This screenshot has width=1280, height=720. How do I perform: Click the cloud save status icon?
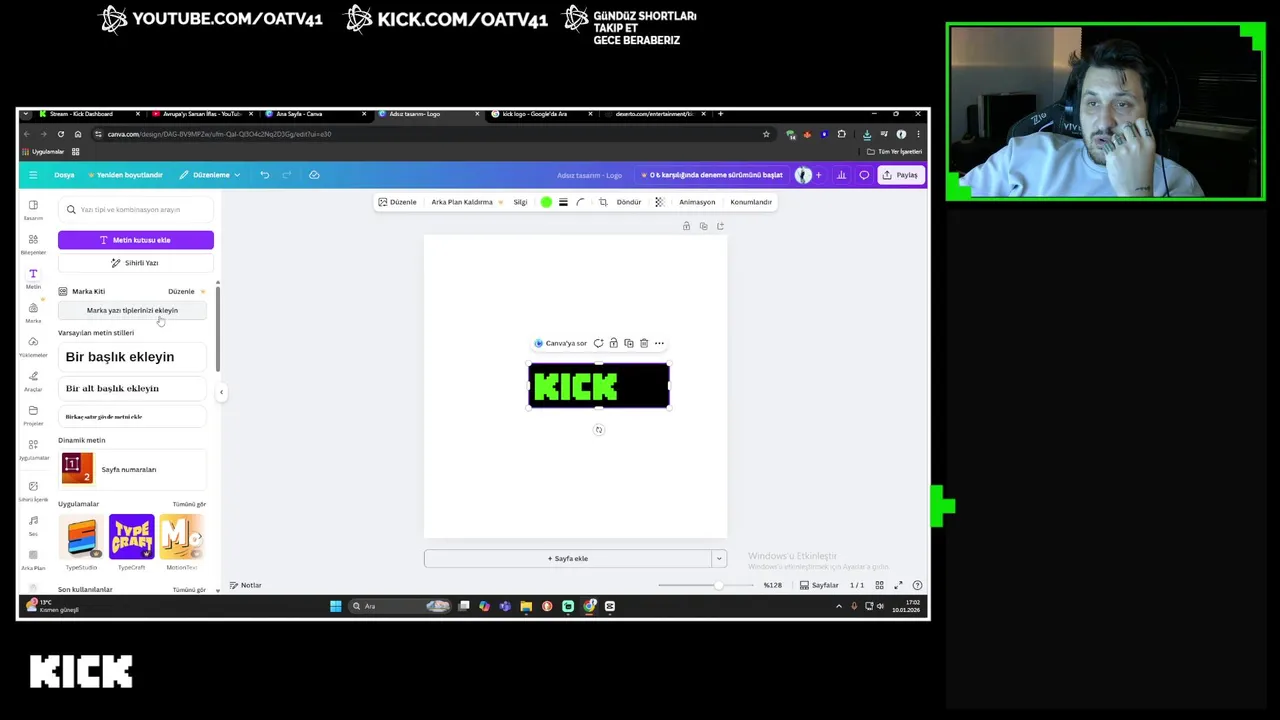[314, 175]
